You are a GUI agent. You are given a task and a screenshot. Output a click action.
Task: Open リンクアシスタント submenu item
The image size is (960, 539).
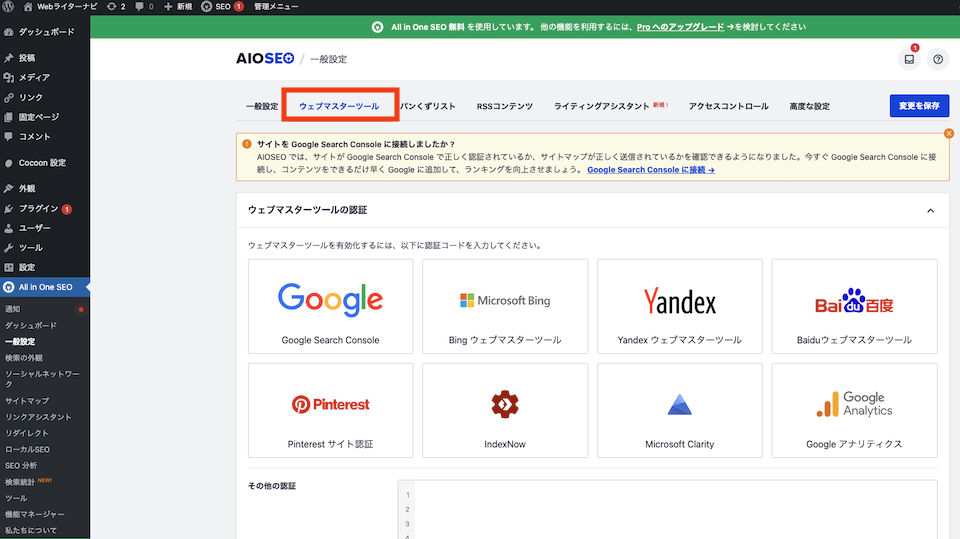coord(38,417)
